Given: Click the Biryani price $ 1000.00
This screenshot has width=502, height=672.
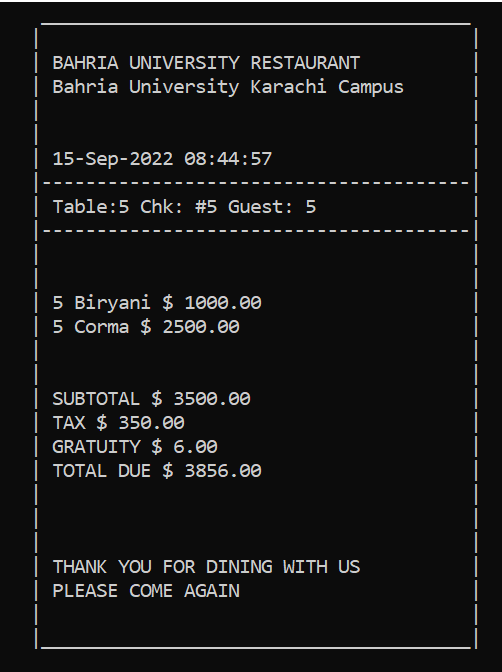Looking at the screenshot, I should 211,303.
